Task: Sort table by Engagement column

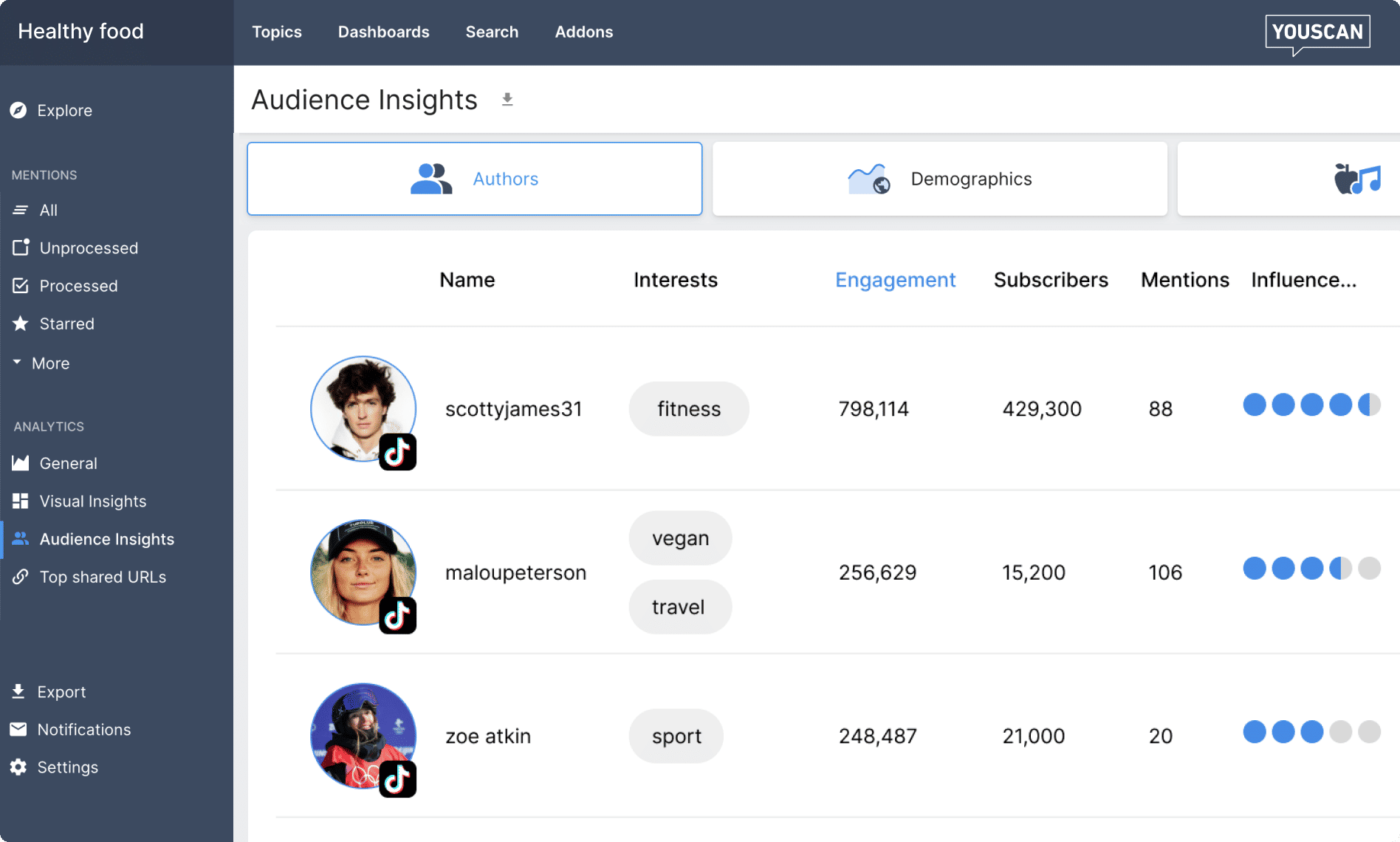Action: pos(895,280)
